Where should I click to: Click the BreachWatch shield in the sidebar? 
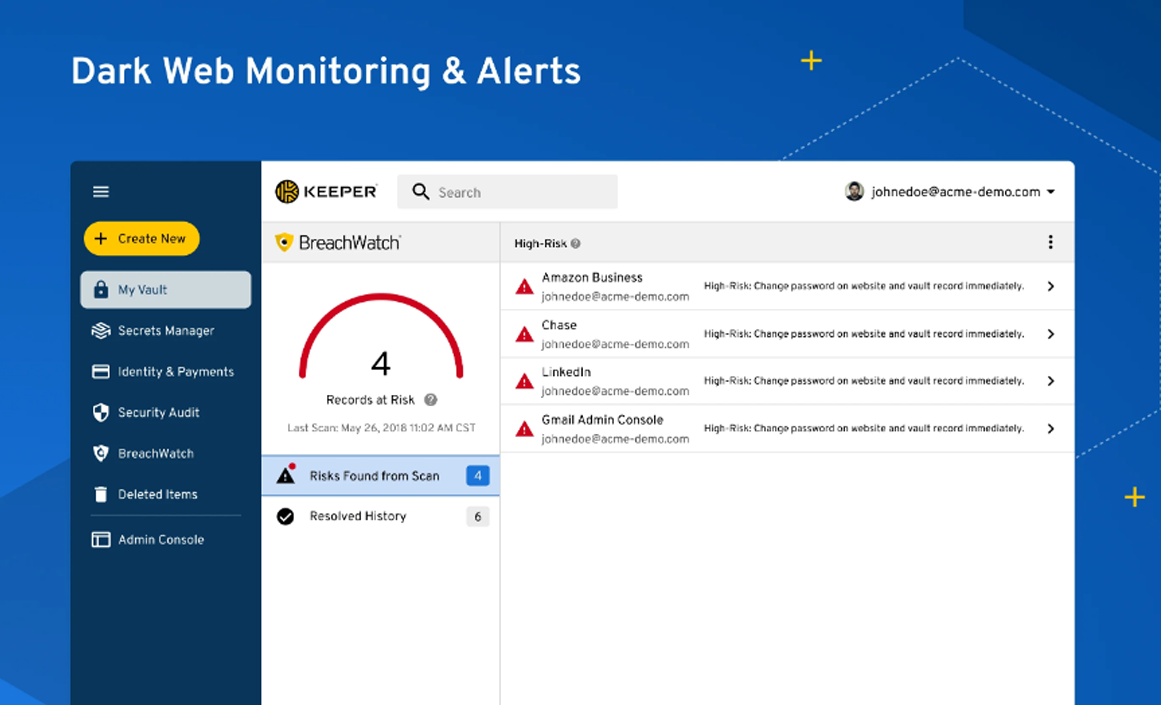(100, 453)
